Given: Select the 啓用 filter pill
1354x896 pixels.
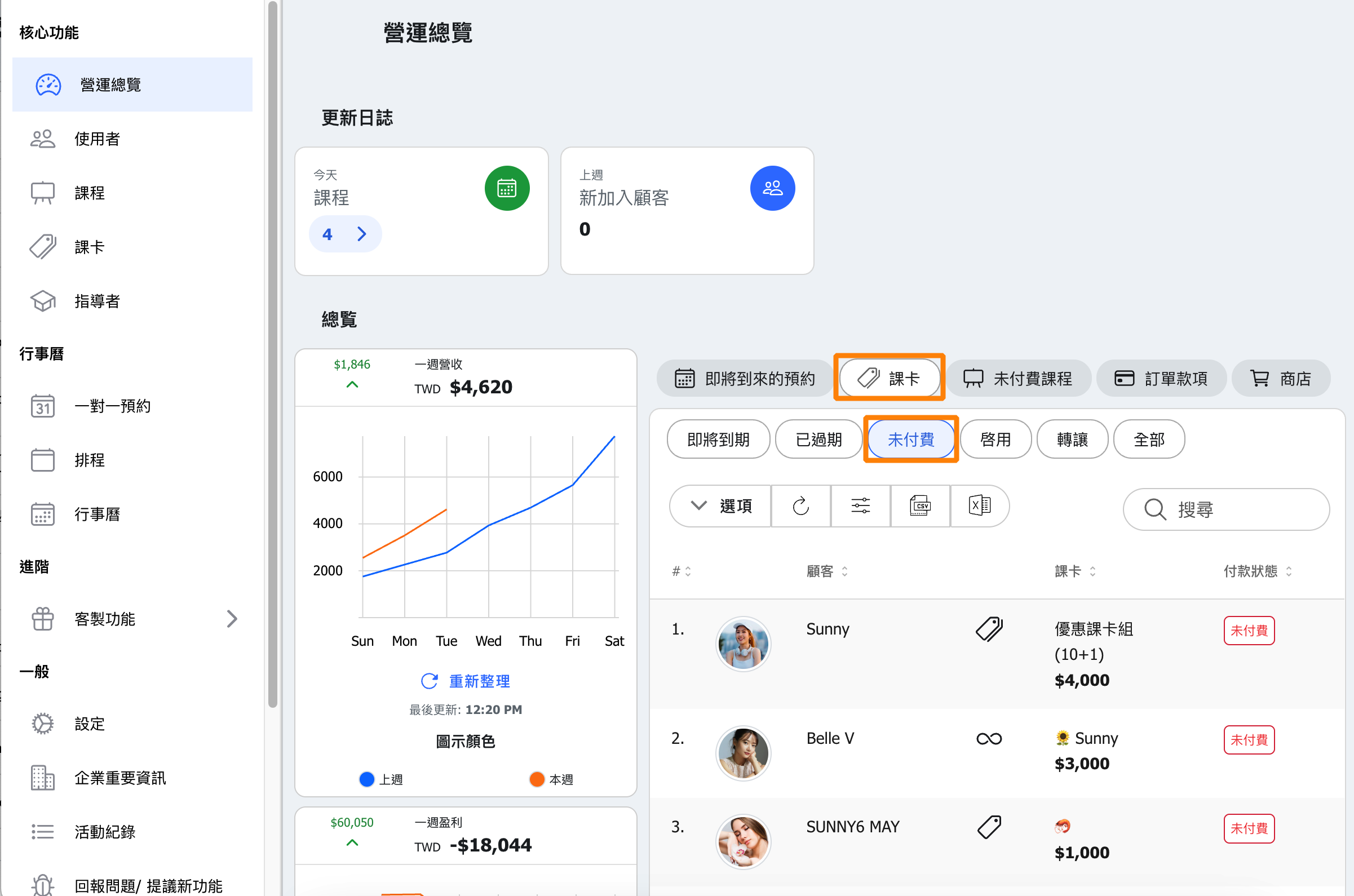Looking at the screenshot, I should point(995,440).
